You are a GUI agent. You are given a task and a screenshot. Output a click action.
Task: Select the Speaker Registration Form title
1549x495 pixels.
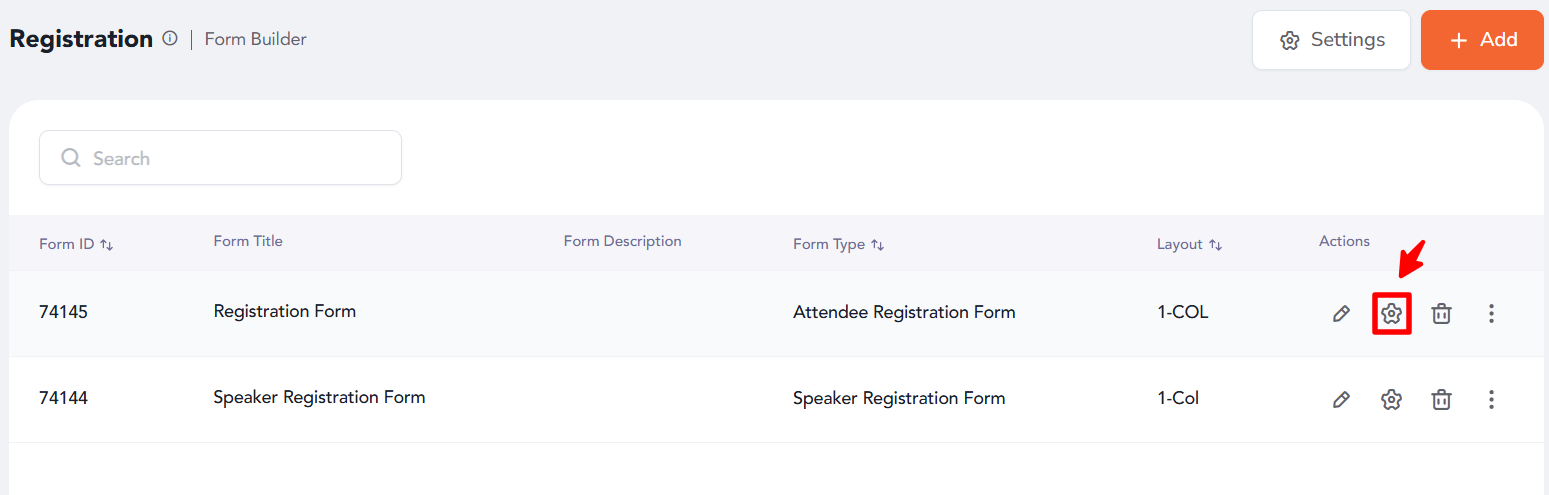tap(319, 397)
